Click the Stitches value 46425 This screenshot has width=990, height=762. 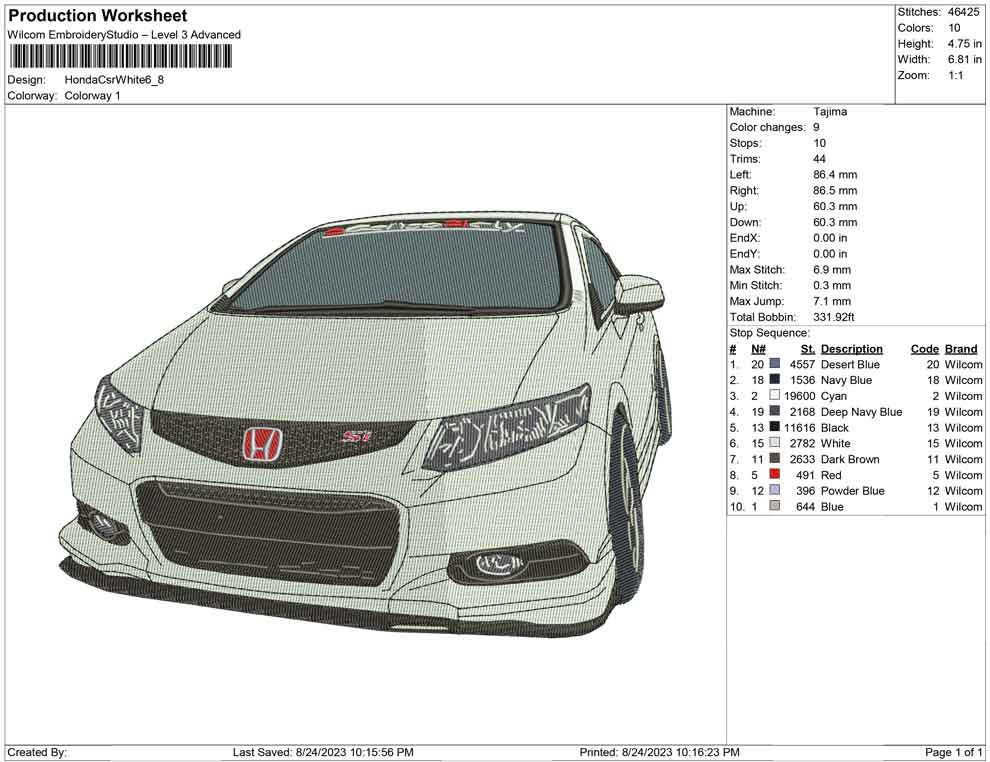point(965,12)
